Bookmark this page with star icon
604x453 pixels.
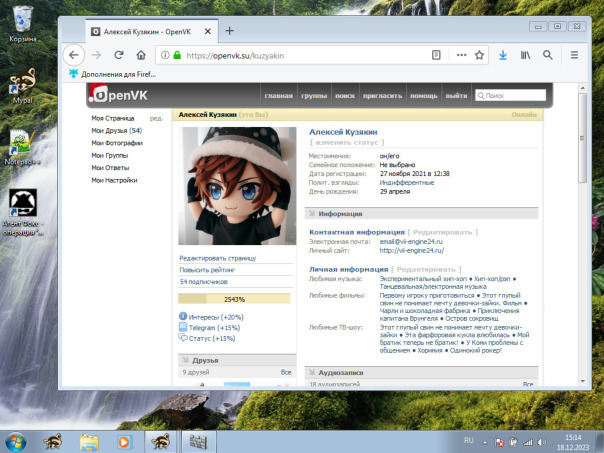[x=479, y=55]
